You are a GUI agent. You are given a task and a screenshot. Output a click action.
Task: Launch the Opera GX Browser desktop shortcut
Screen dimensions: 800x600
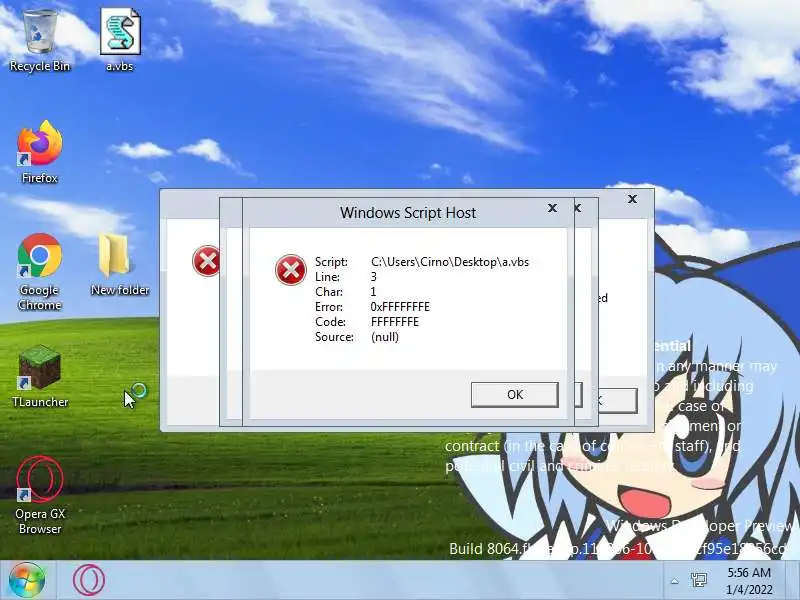(39, 495)
